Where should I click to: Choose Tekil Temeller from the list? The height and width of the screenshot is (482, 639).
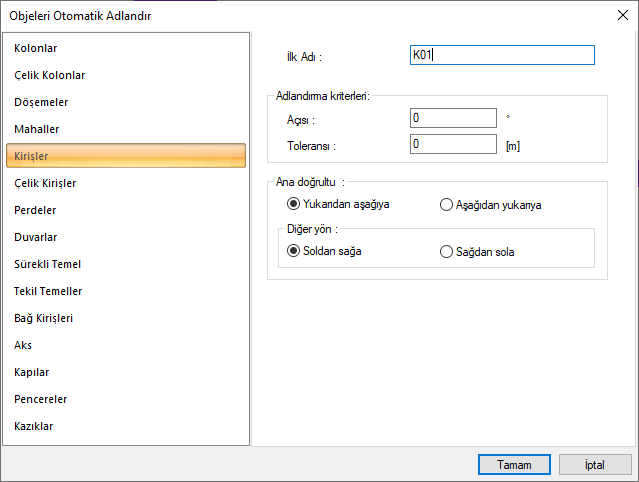click(x=48, y=291)
